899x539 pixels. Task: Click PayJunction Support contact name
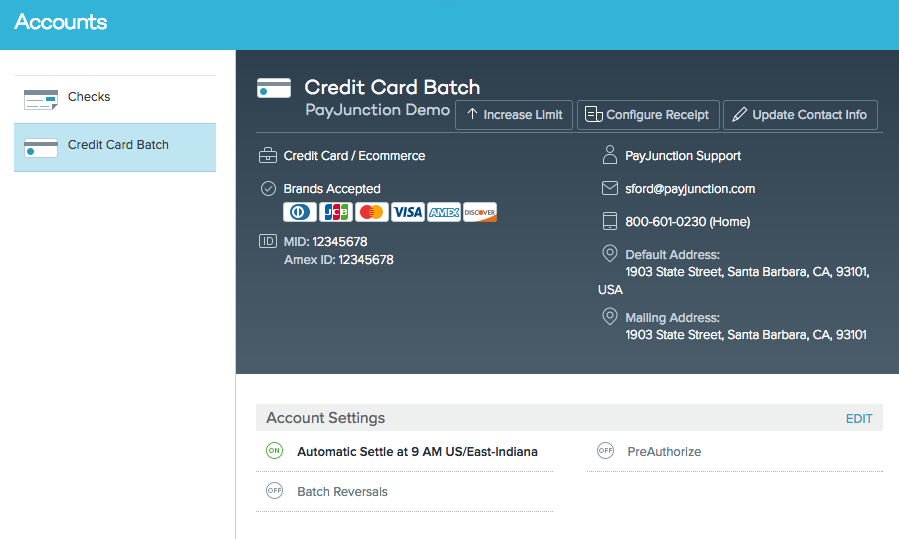(683, 156)
